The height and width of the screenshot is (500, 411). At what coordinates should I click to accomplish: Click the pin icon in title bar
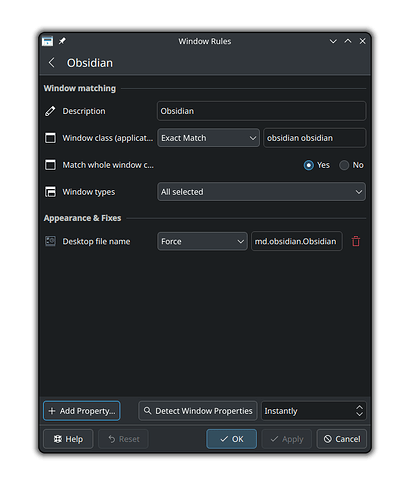(62, 41)
